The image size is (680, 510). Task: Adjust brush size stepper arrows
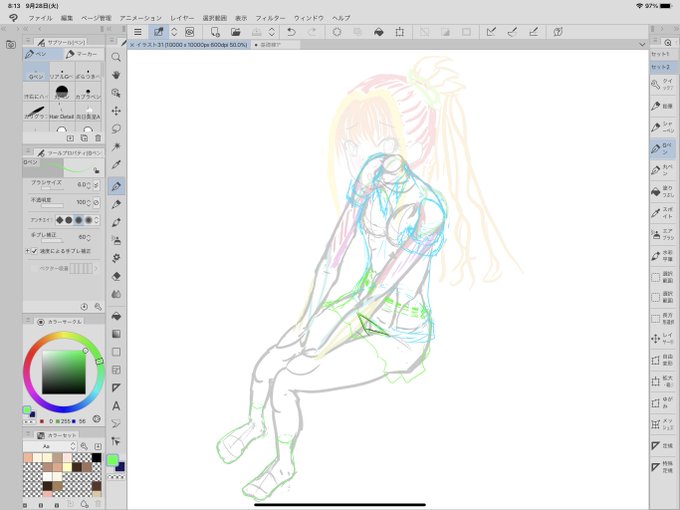click(88, 185)
